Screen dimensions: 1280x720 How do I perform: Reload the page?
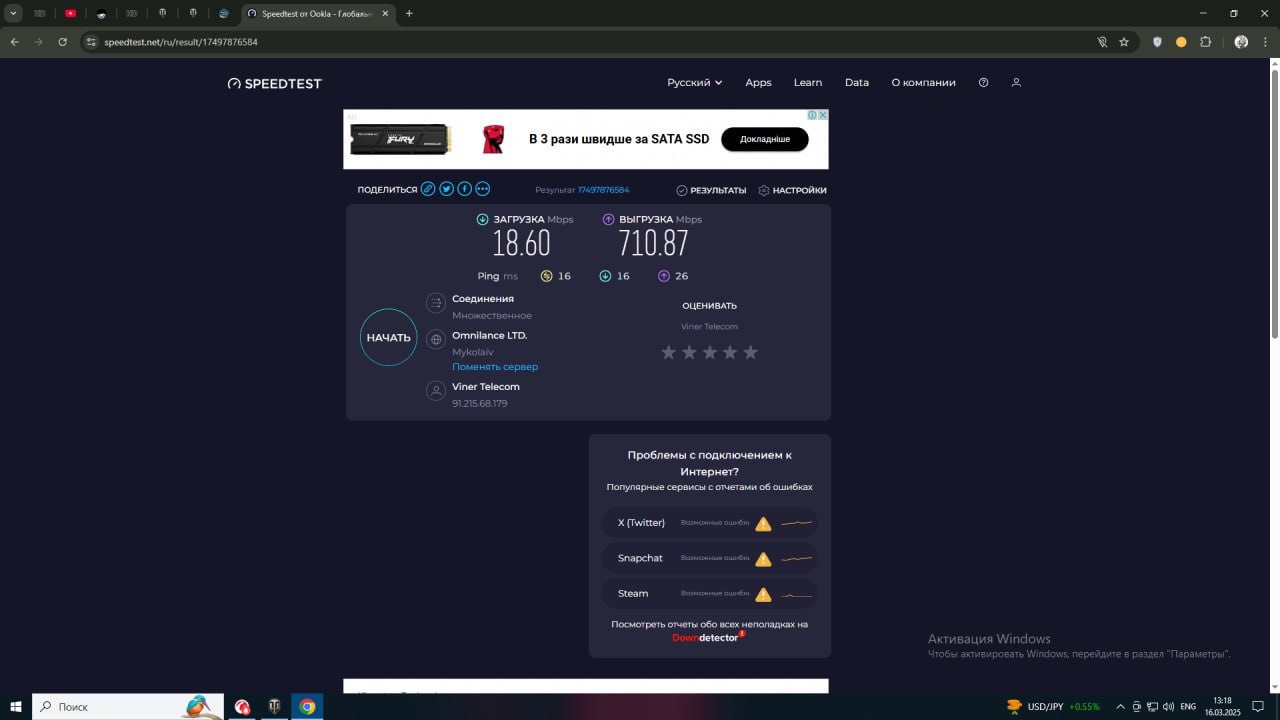[63, 42]
